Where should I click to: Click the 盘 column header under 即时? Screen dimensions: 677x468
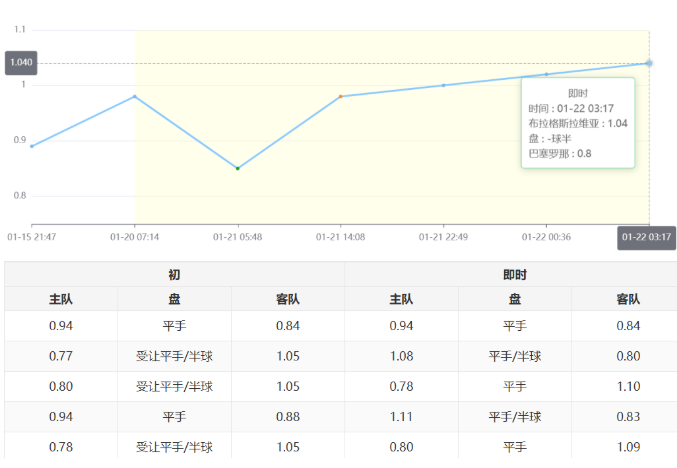514,299
